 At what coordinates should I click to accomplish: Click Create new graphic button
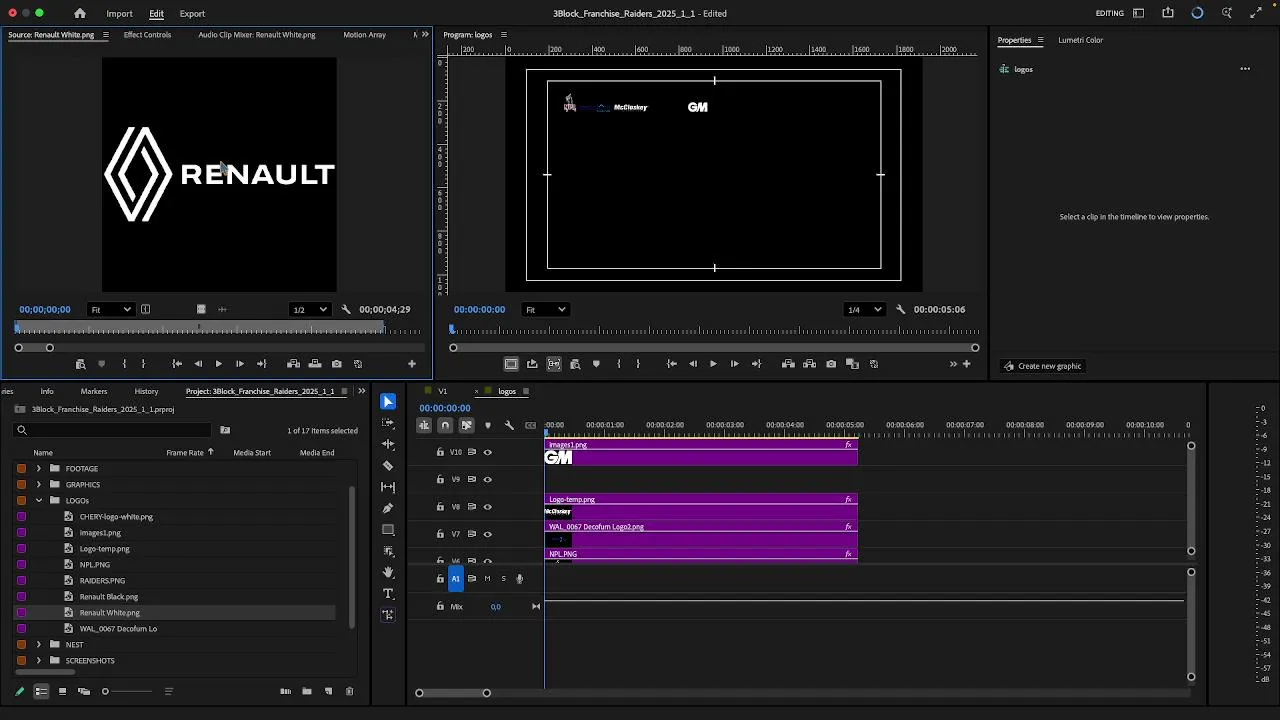click(x=1042, y=366)
